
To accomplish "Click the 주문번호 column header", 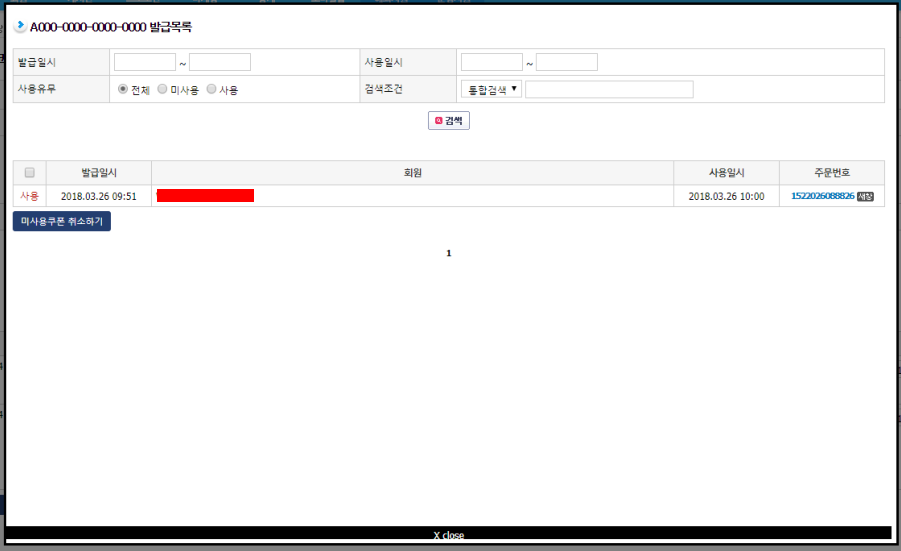I will pos(831,173).
